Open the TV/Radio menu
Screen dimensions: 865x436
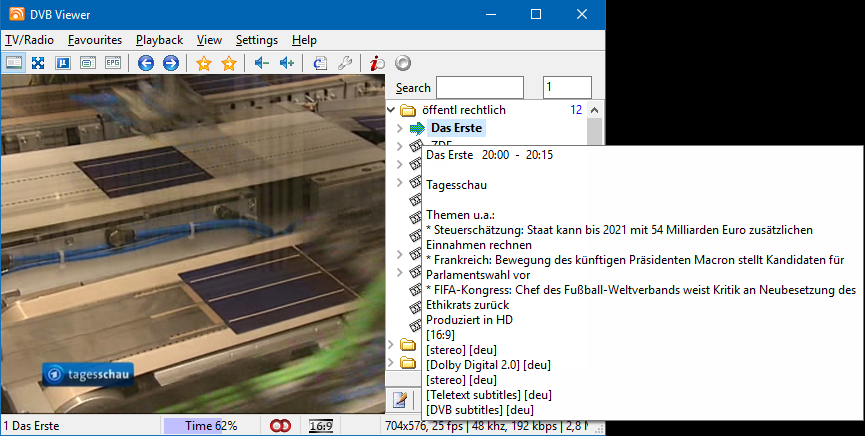pos(27,40)
